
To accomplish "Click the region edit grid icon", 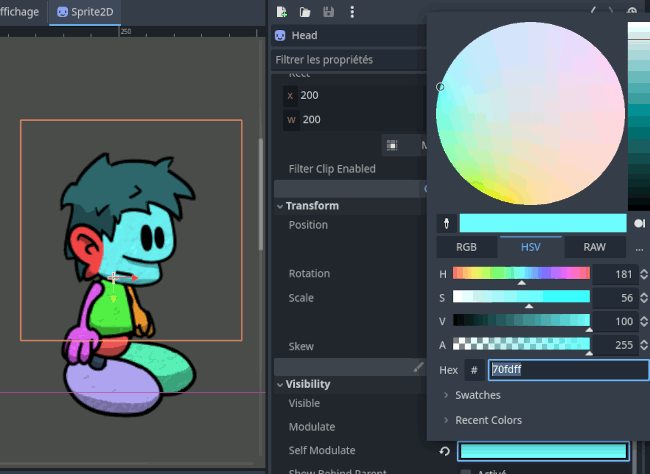I will (x=392, y=145).
